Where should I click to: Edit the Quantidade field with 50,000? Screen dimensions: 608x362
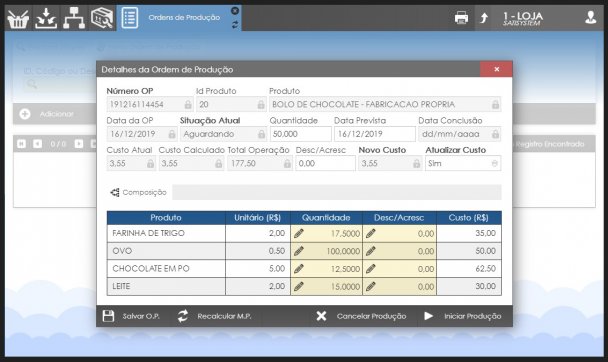[x=301, y=134]
